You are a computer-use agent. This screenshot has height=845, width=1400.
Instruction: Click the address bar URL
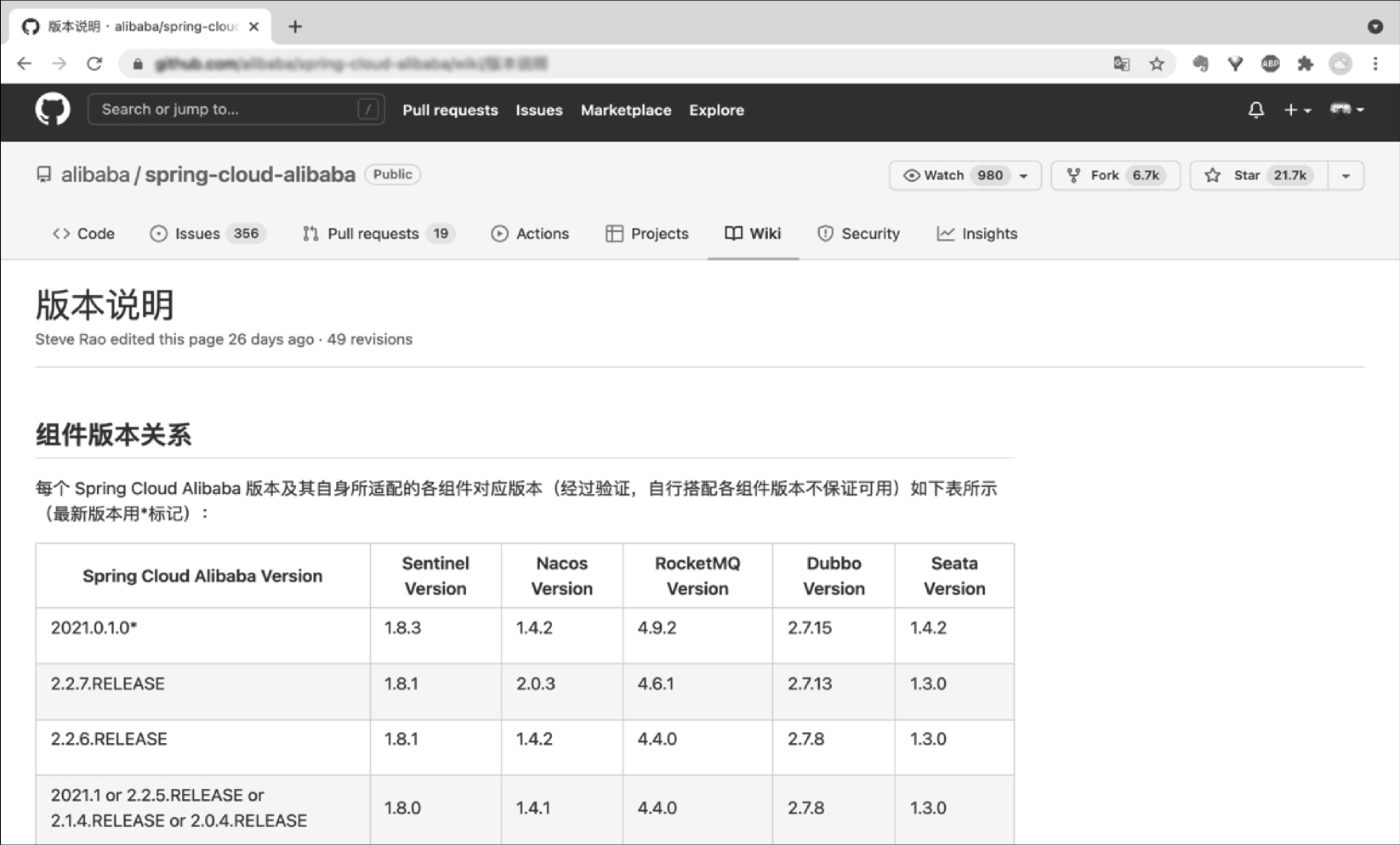[351, 64]
